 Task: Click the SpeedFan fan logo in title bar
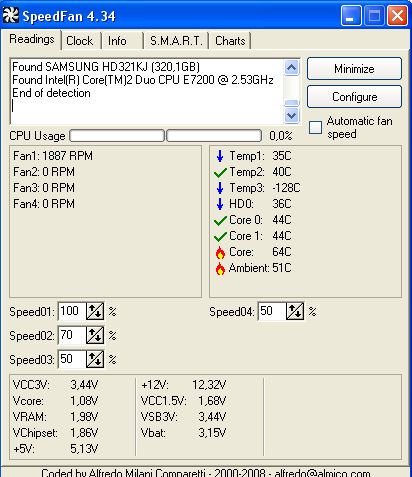pyautogui.click(x=11, y=16)
